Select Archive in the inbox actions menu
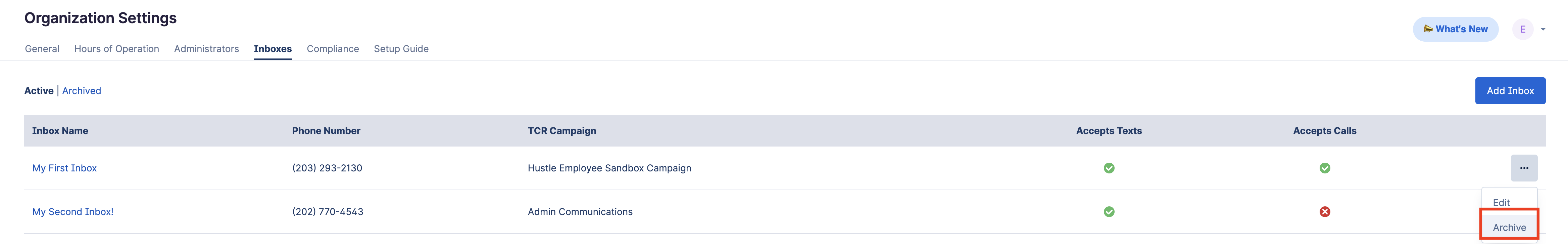 [1509, 227]
